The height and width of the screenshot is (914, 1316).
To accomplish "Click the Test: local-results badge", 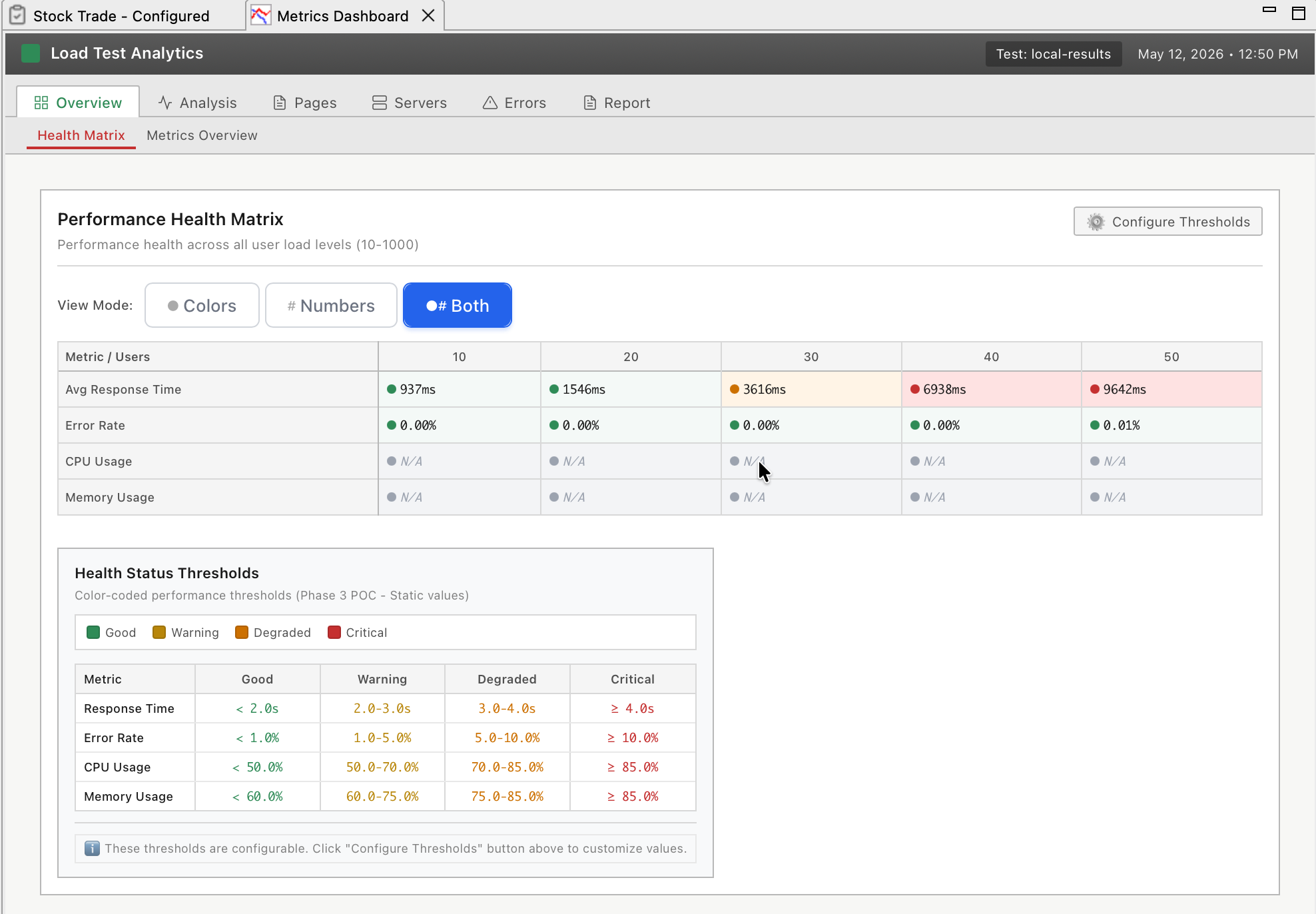I will coord(1054,54).
